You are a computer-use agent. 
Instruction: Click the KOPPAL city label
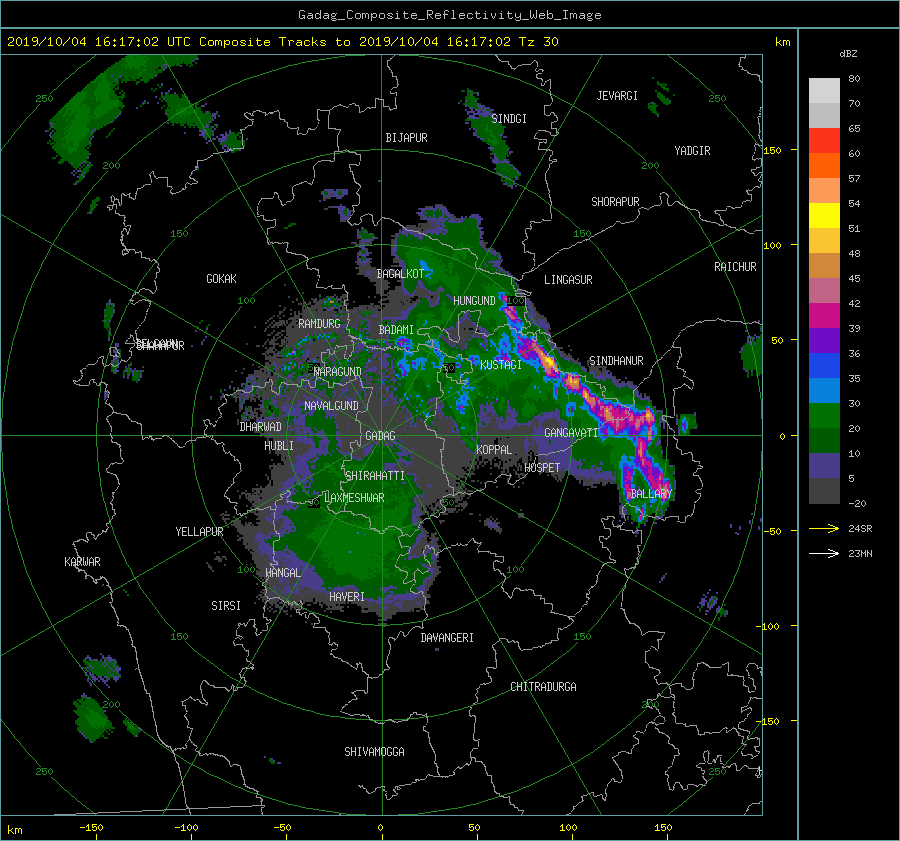(x=494, y=450)
